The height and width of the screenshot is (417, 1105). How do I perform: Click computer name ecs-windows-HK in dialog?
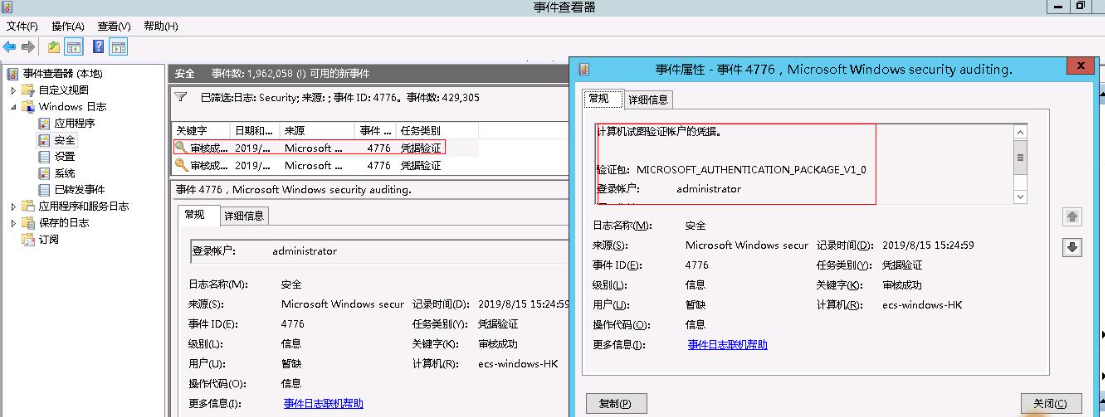pyautogui.click(x=922, y=305)
